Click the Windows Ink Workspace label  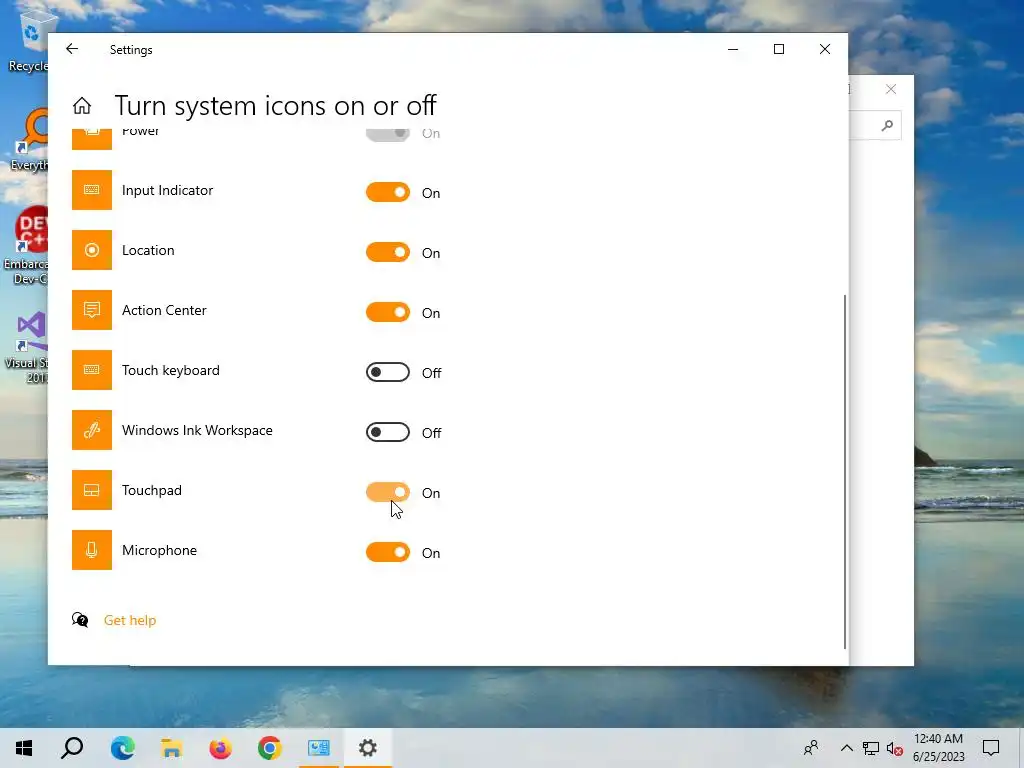coord(197,430)
